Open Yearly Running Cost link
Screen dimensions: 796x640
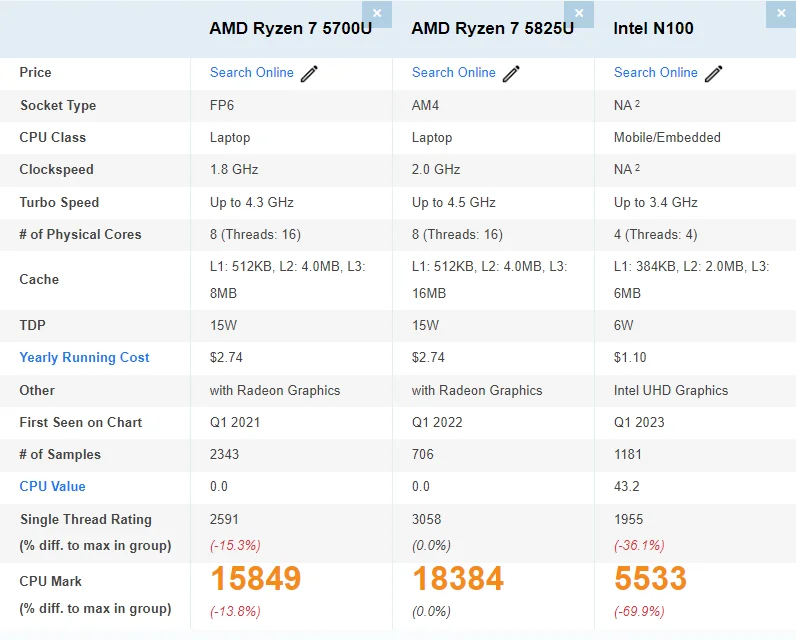[85, 357]
